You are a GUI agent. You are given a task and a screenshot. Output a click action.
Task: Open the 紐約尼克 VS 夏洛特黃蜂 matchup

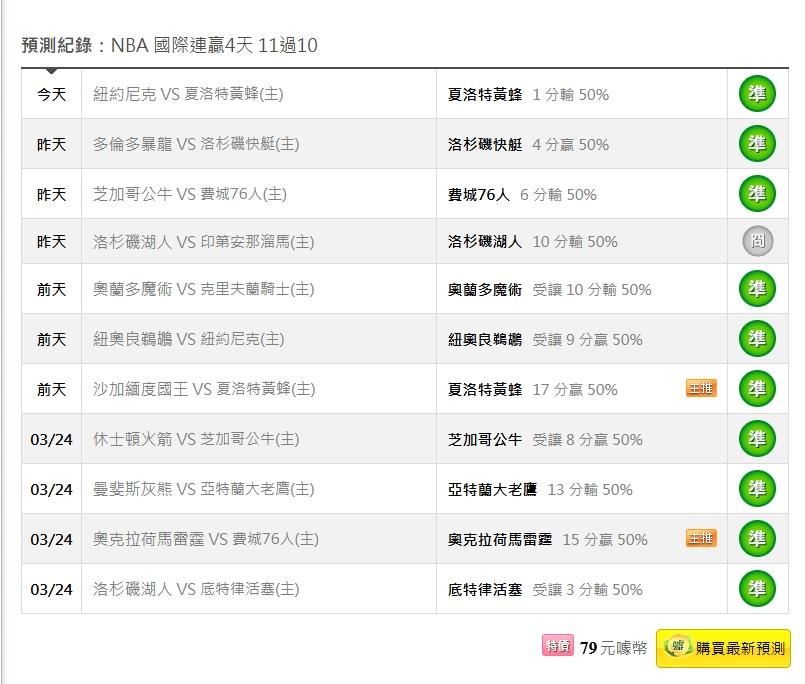coord(188,94)
